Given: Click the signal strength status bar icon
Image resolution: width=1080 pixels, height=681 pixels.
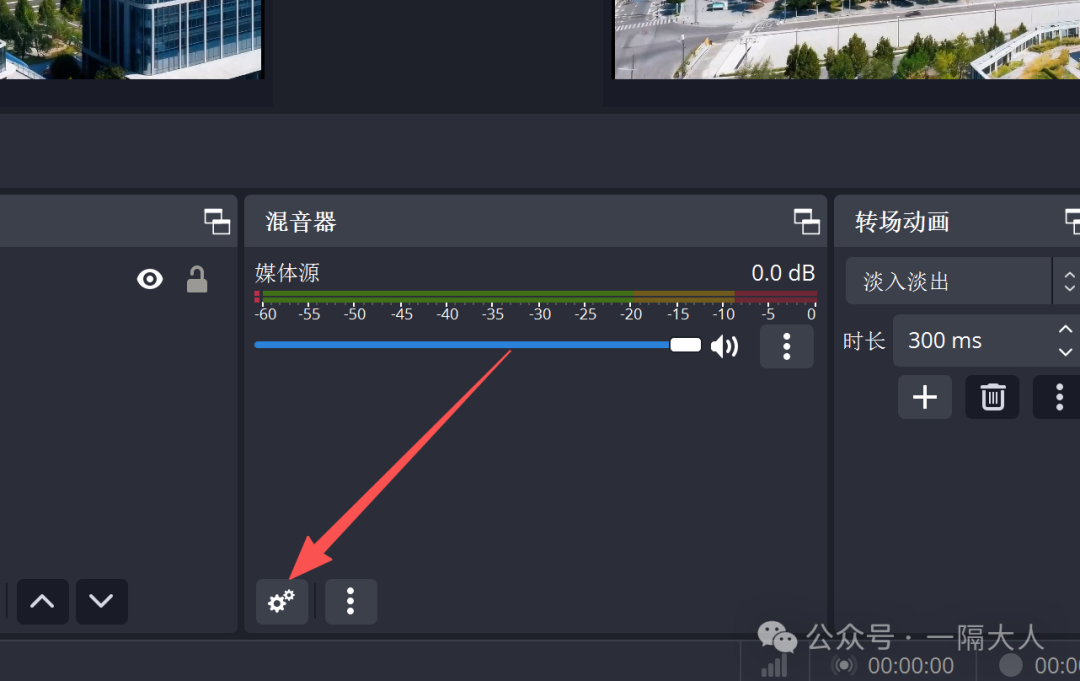Looking at the screenshot, I should pos(773,665).
